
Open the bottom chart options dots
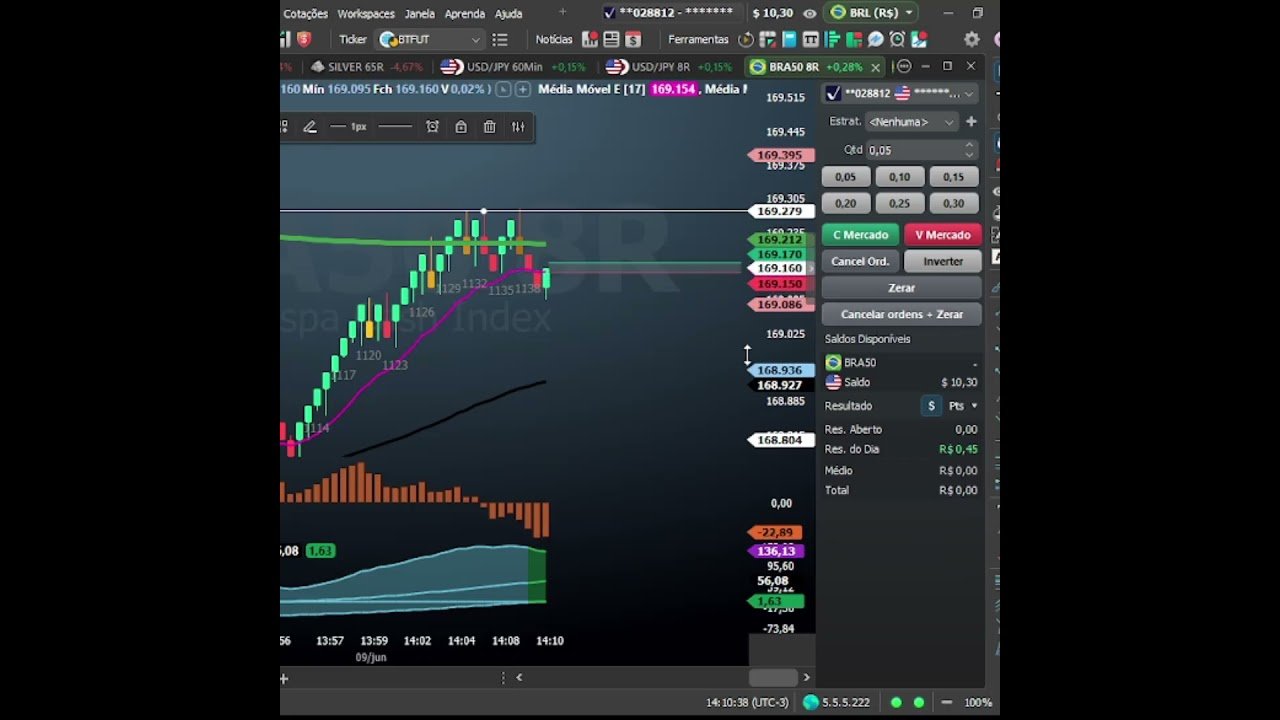[503, 678]
